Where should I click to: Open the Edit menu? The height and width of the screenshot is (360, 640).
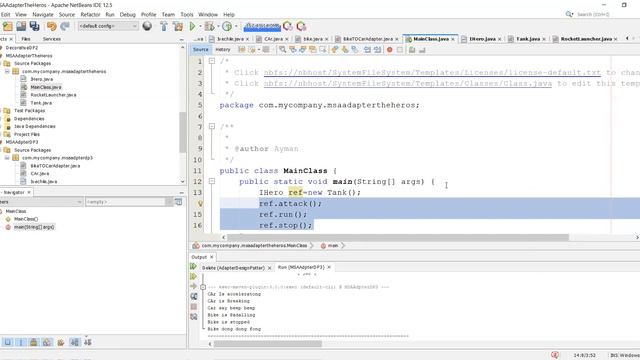(x=5, y=14)
